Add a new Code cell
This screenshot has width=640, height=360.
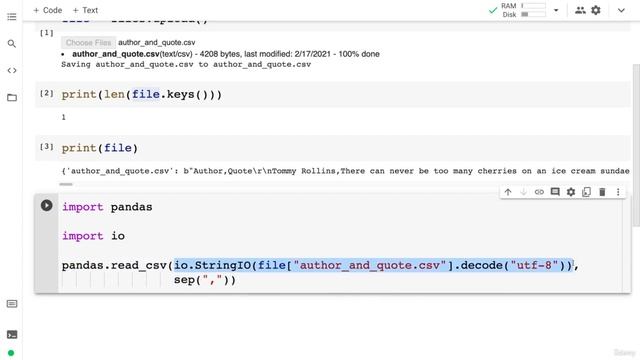pos(47,10)
